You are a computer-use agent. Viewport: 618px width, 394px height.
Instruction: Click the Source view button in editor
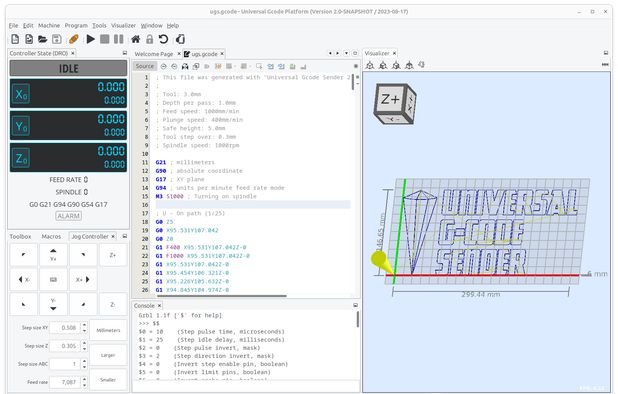point(145,66)
